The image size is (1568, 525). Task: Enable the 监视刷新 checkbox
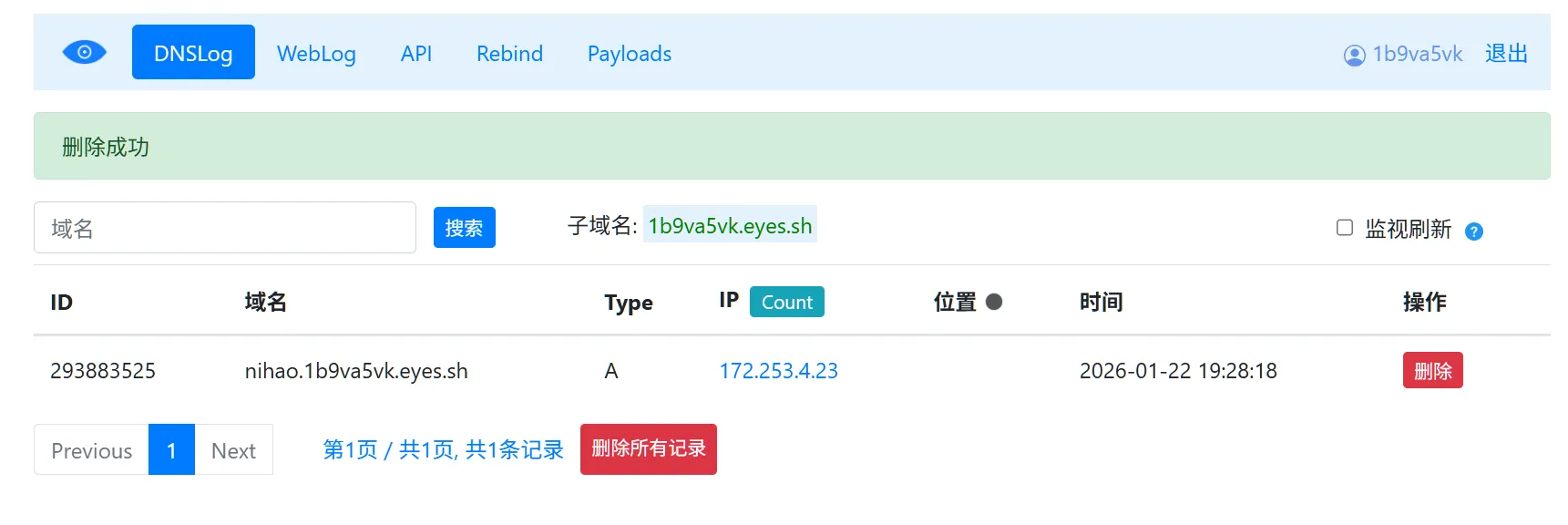(x=1344, y=228)
